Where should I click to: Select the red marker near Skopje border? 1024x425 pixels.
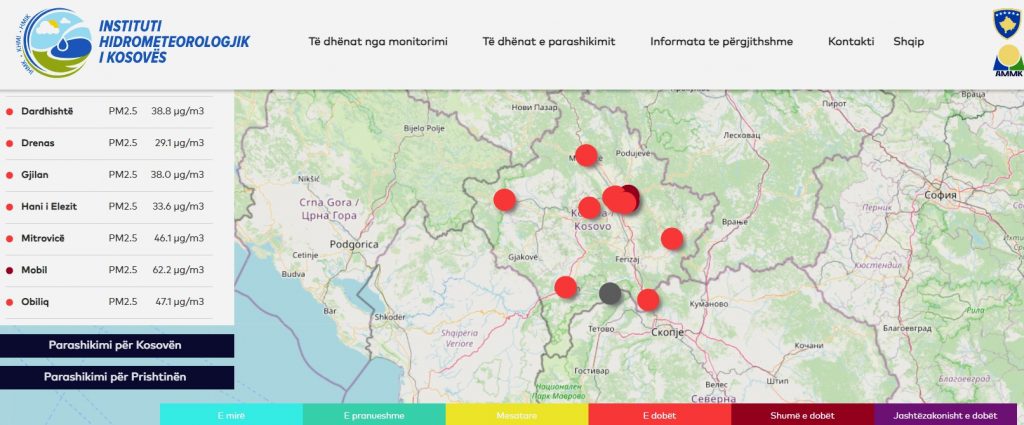coord(648,299)
